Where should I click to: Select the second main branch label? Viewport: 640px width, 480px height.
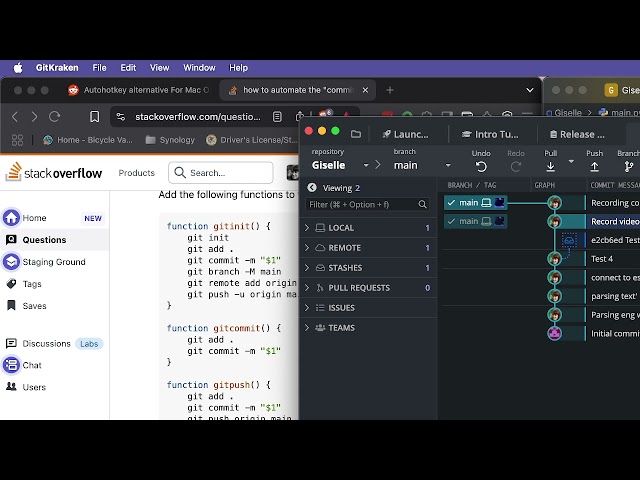click(476, 221)
